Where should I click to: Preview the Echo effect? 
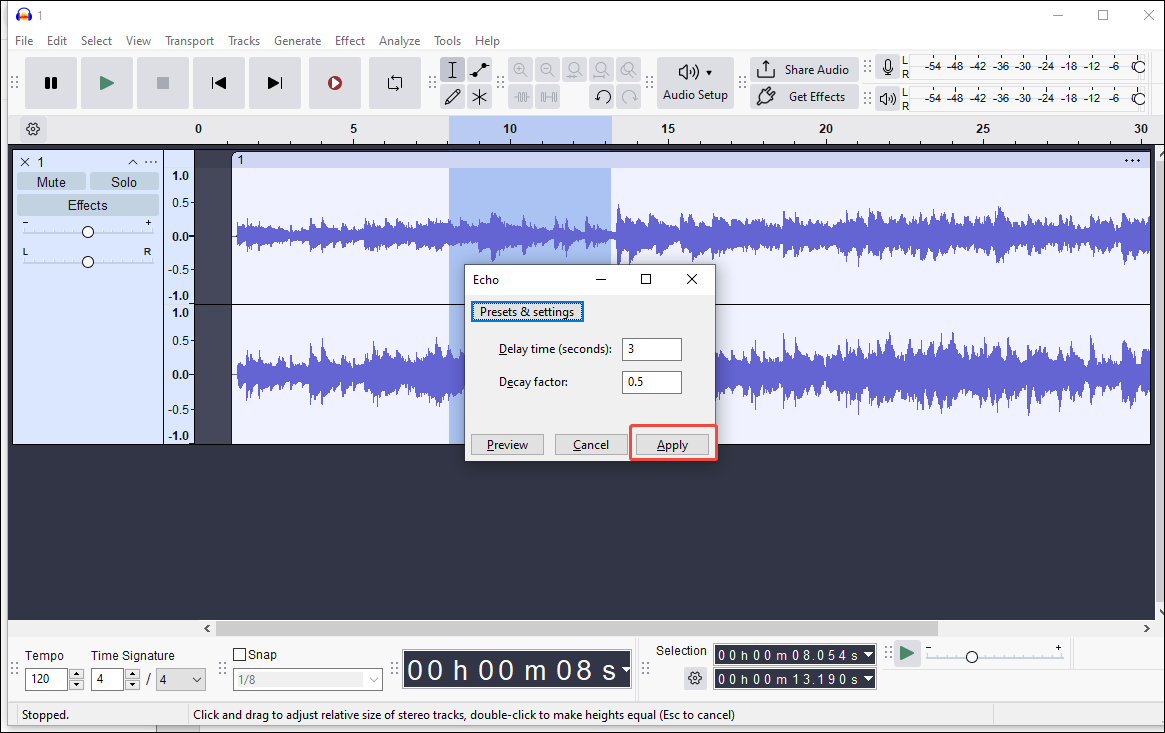point(507,444)
